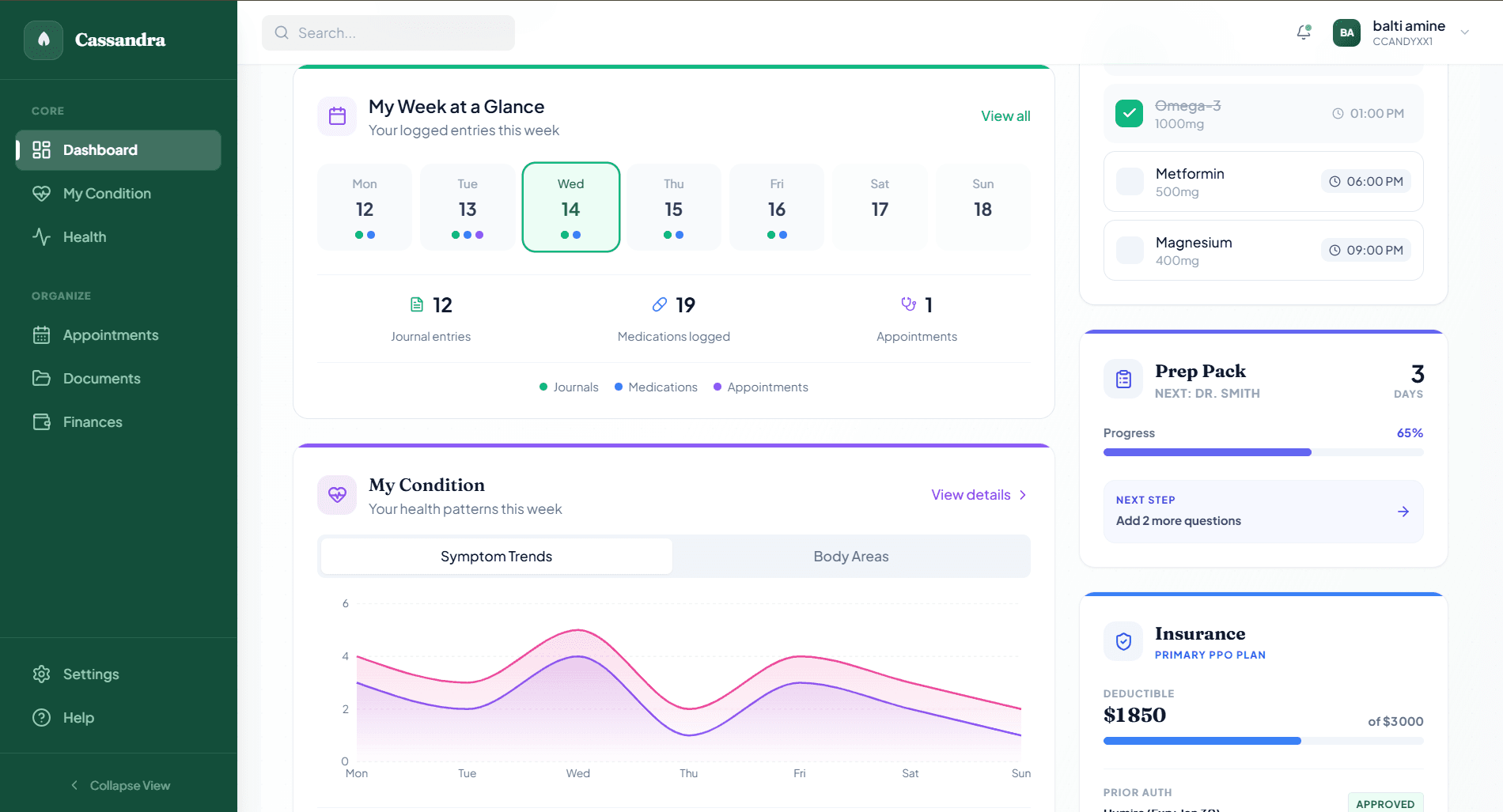Image resolution: width=1503 pixels, height=812 pixels.
Task: Click the NEXT: DR. SMITH label
Action: [1207, 393]
